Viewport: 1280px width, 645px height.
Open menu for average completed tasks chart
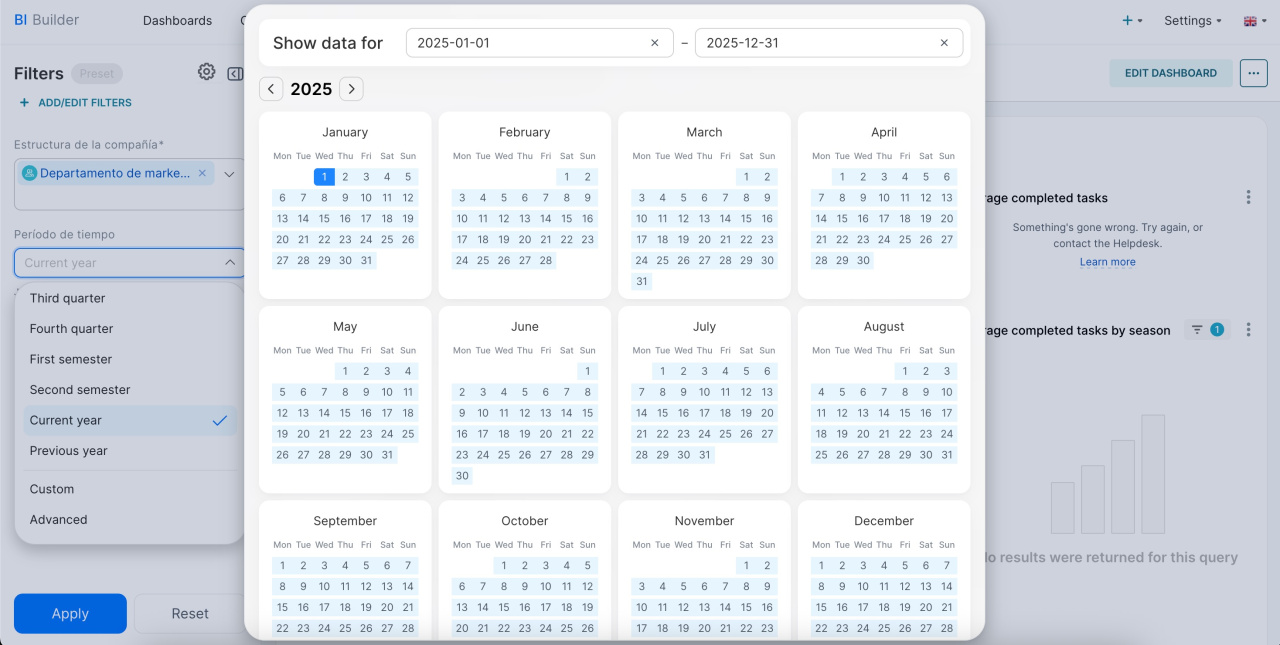(x=1248, y=198)
